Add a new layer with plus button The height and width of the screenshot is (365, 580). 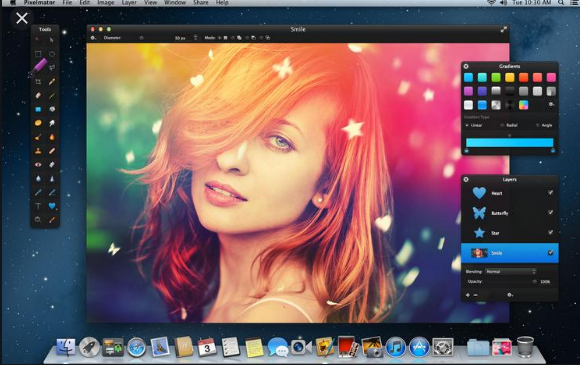(x=468, y=295)
